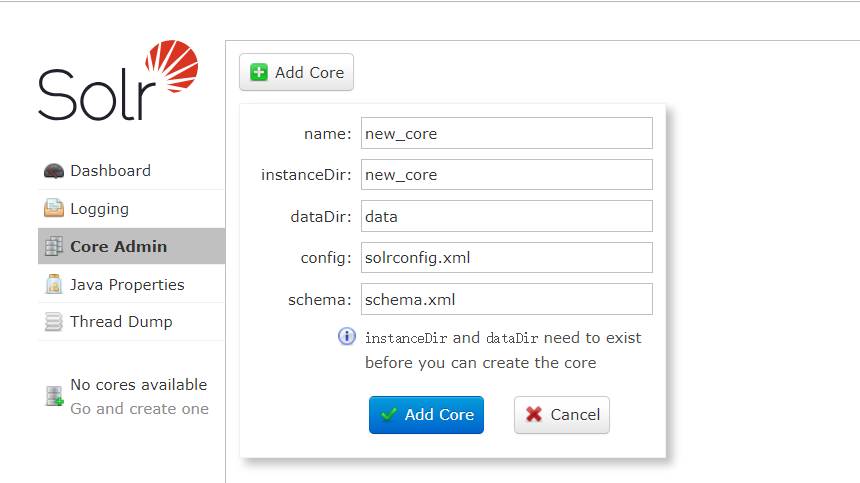The height and width of the screenshot is (483, 860).
Task: Click the server icon beside No cores available
Action: point(54,396)
